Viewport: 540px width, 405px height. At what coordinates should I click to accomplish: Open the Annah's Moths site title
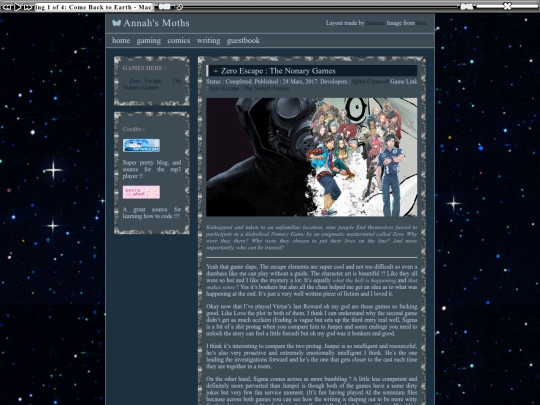156,23
